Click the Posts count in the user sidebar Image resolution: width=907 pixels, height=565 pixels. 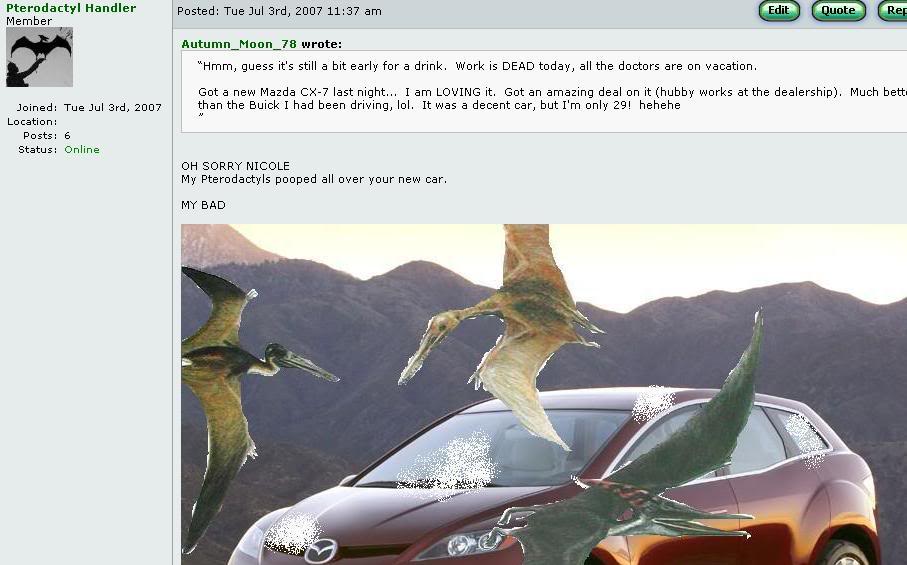point(67,136)
